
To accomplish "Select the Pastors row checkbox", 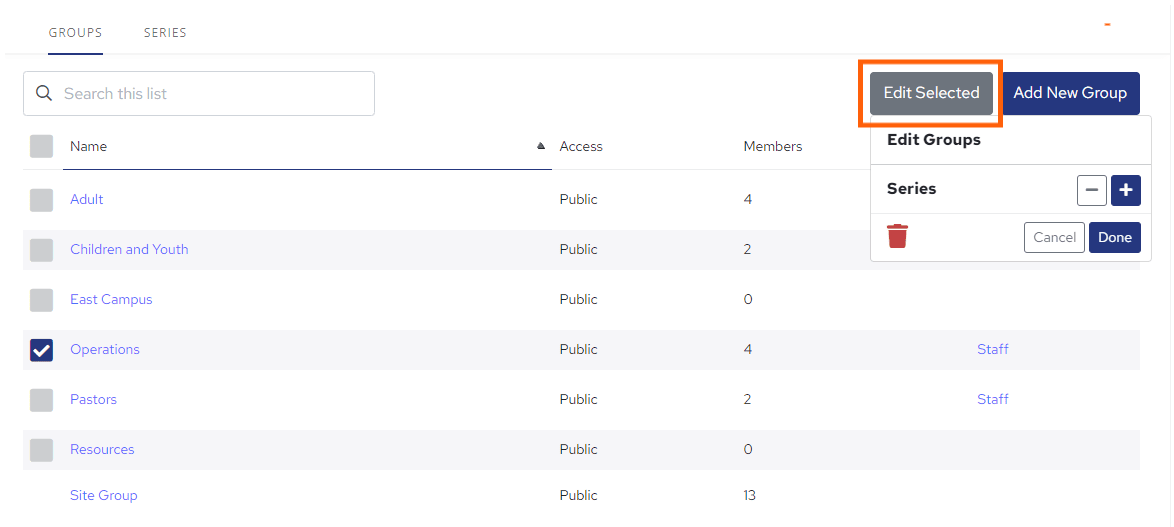I will click(41, 399).
